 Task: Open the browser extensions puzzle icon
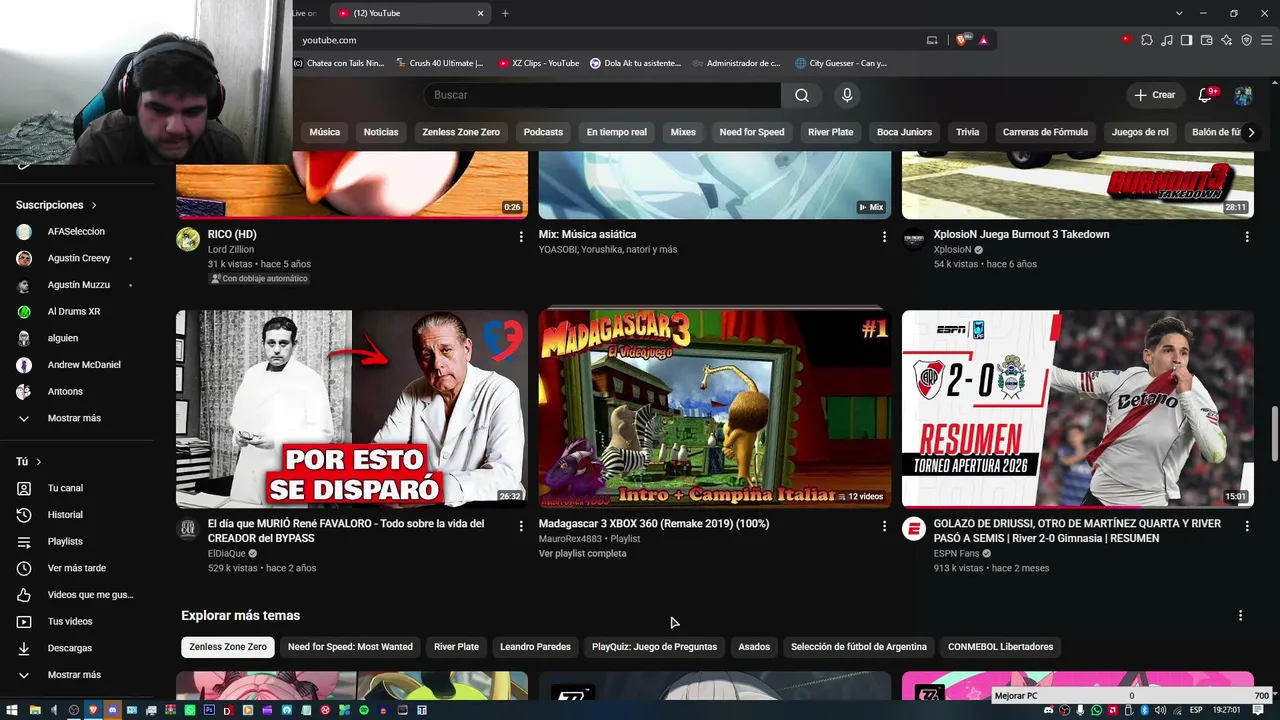click(x=1147, y=40)
